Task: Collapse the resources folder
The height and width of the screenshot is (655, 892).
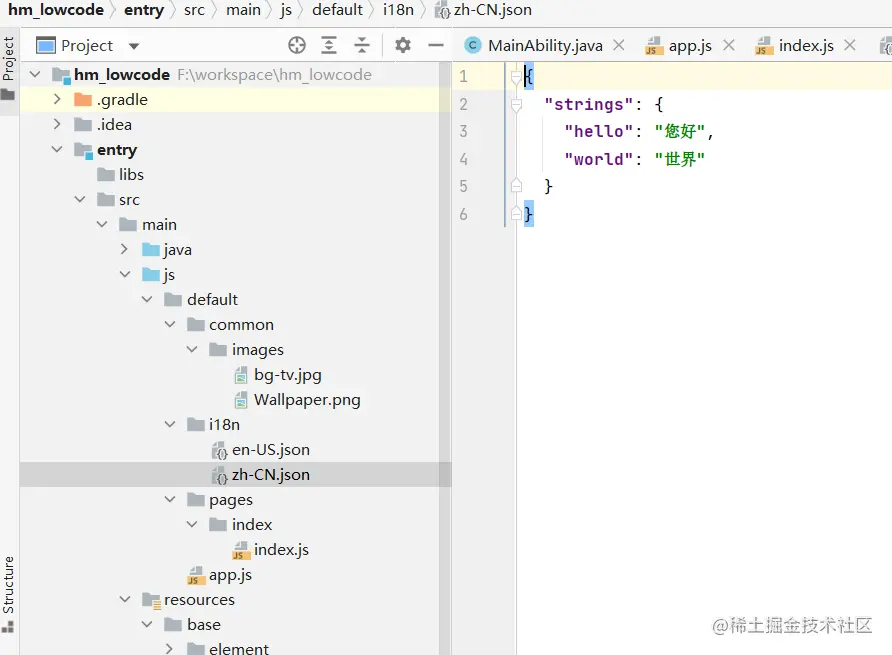Action: click(x=125, y=600)
